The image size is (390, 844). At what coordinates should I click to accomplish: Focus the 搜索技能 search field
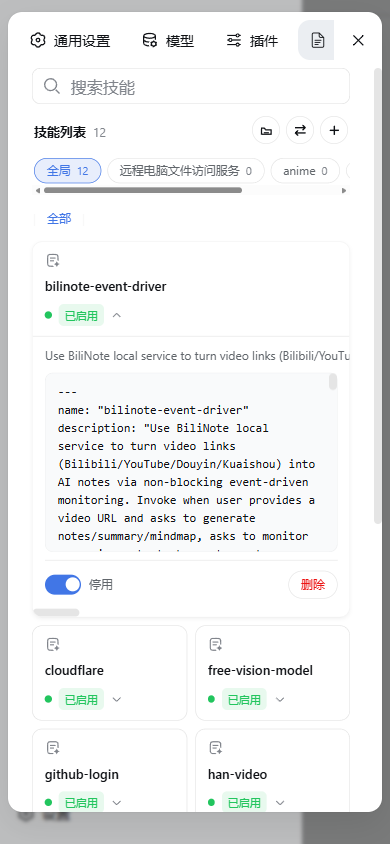(191, 86)
